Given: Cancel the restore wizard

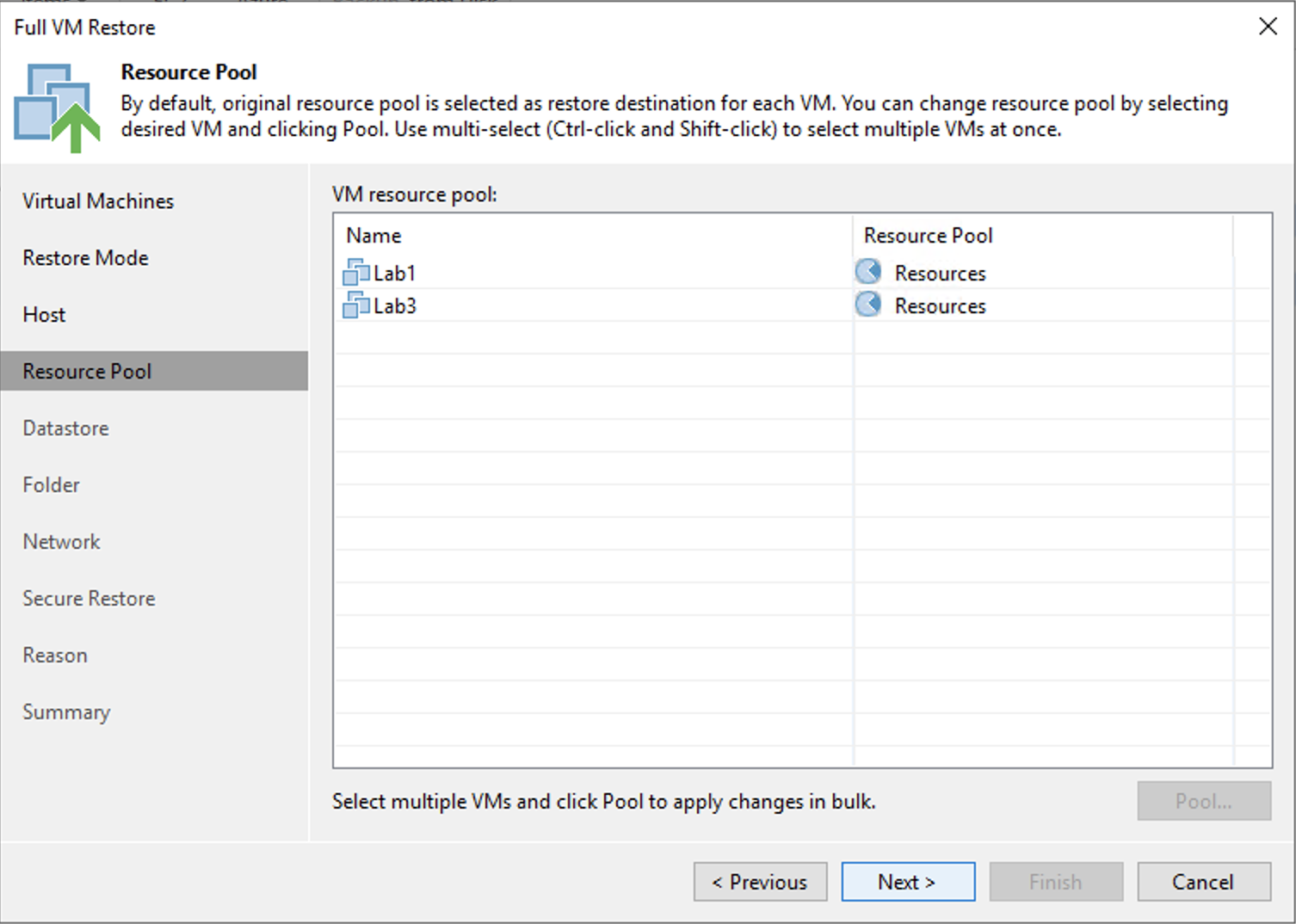Looking at the screenshot, I should 1204,882.
